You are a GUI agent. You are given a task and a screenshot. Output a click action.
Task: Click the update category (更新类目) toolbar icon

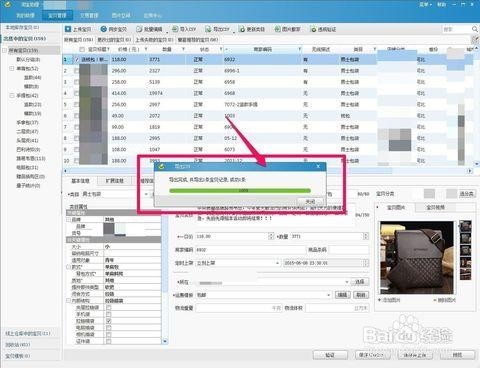pos(242,29)
